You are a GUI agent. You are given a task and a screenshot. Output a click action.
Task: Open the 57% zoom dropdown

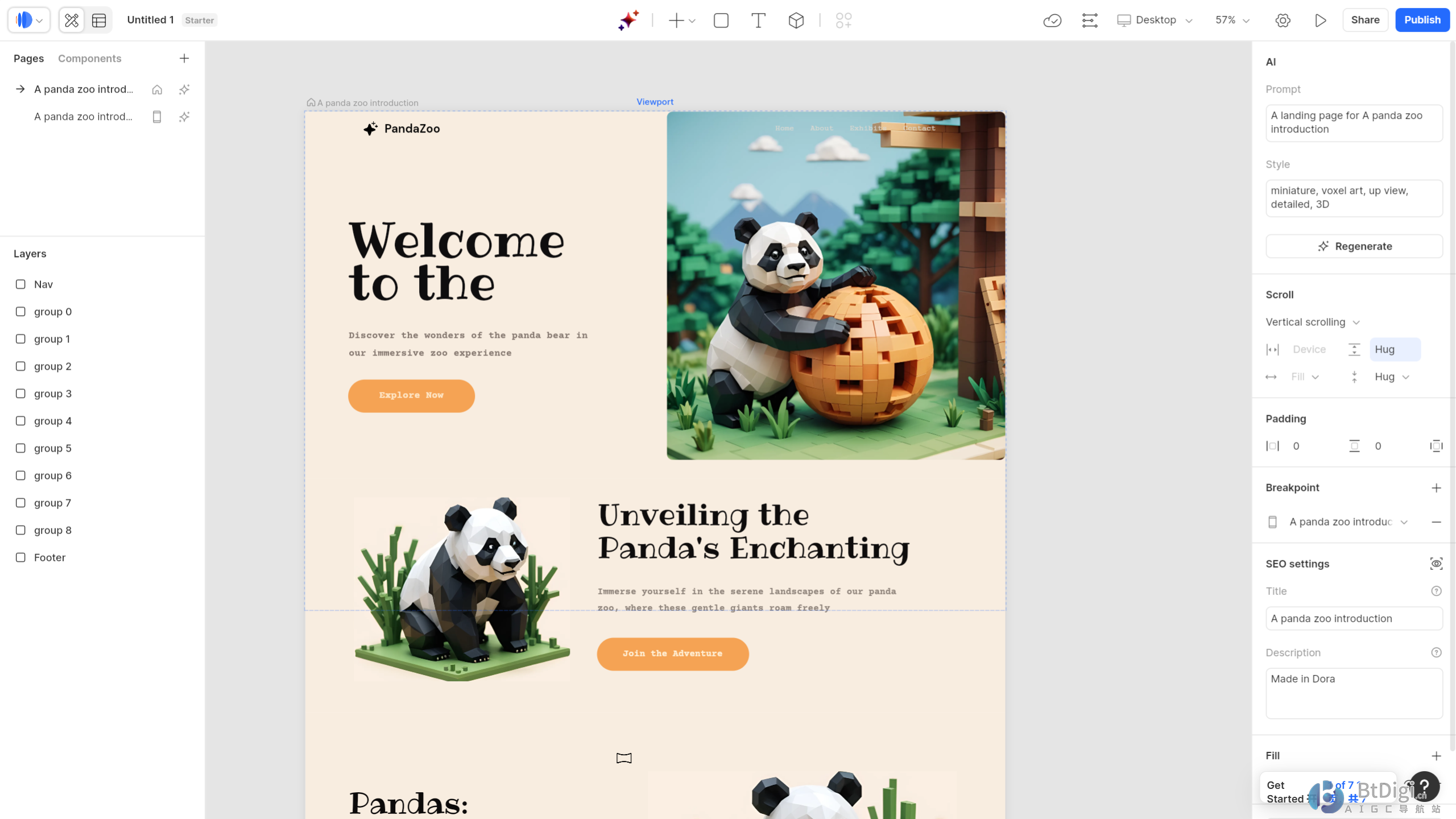point(1232,20)
